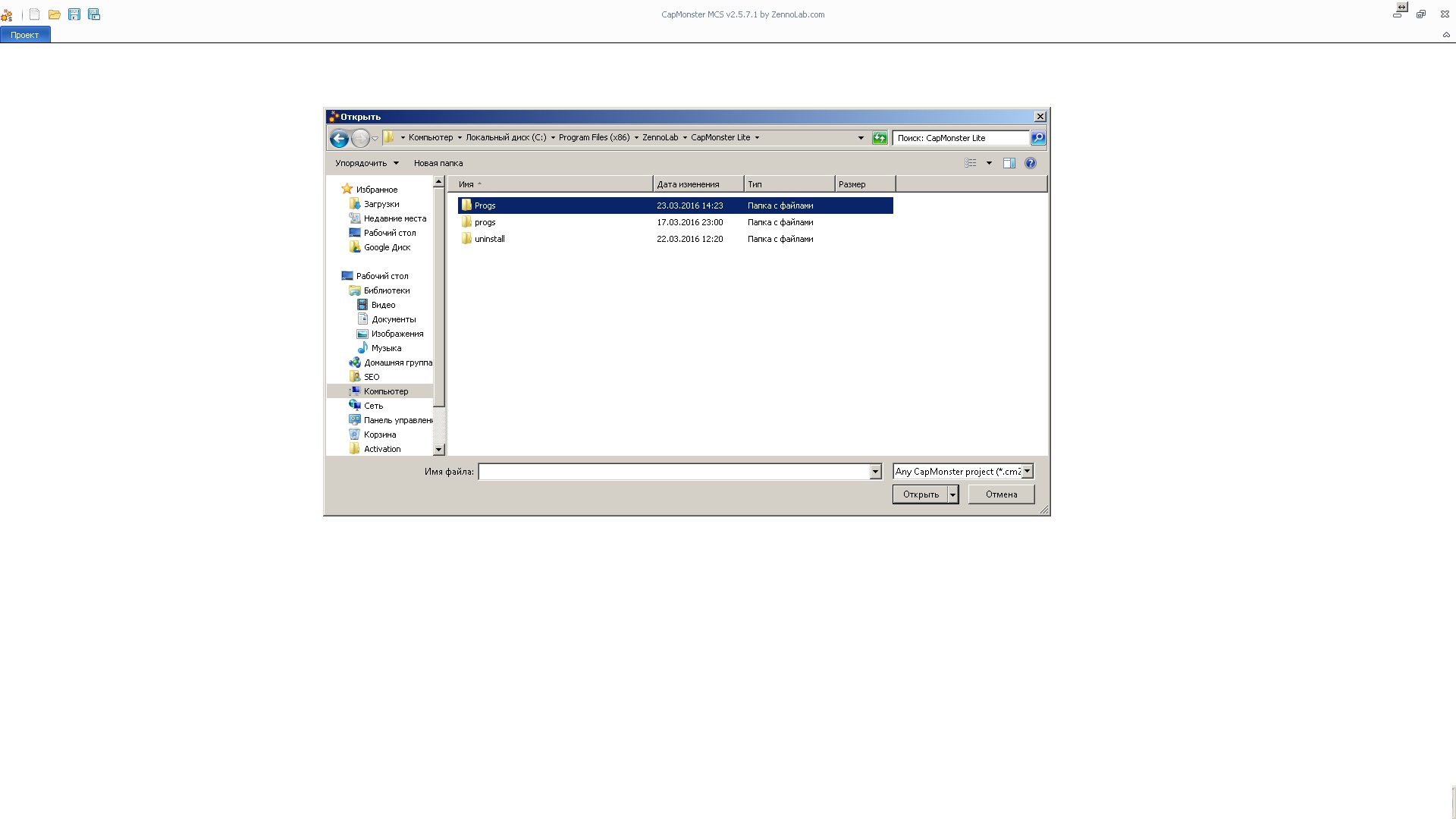This screenshot has height=819, width=1456.
Task: Sort by Дата изменения column header
Action: (x=698, y=184)
